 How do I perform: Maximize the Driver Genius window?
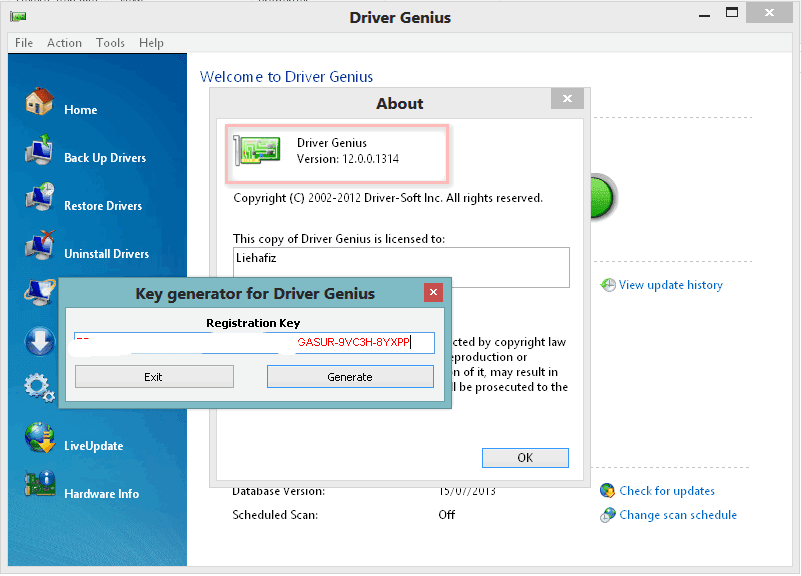pyautogui.click(x=732, y=13)
